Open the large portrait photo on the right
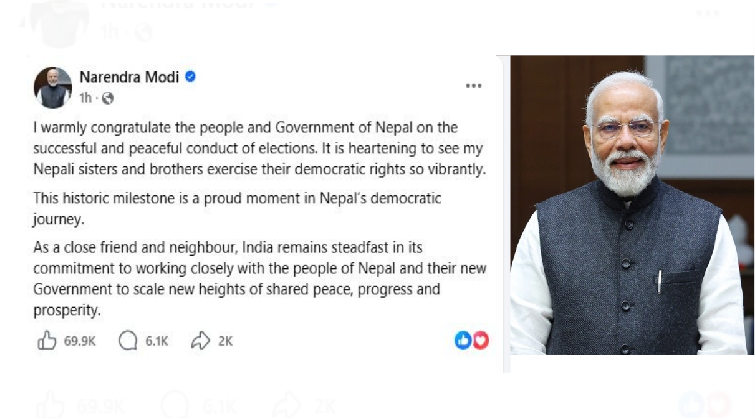The height and width of the screenshot is (418, 756). 630,205
